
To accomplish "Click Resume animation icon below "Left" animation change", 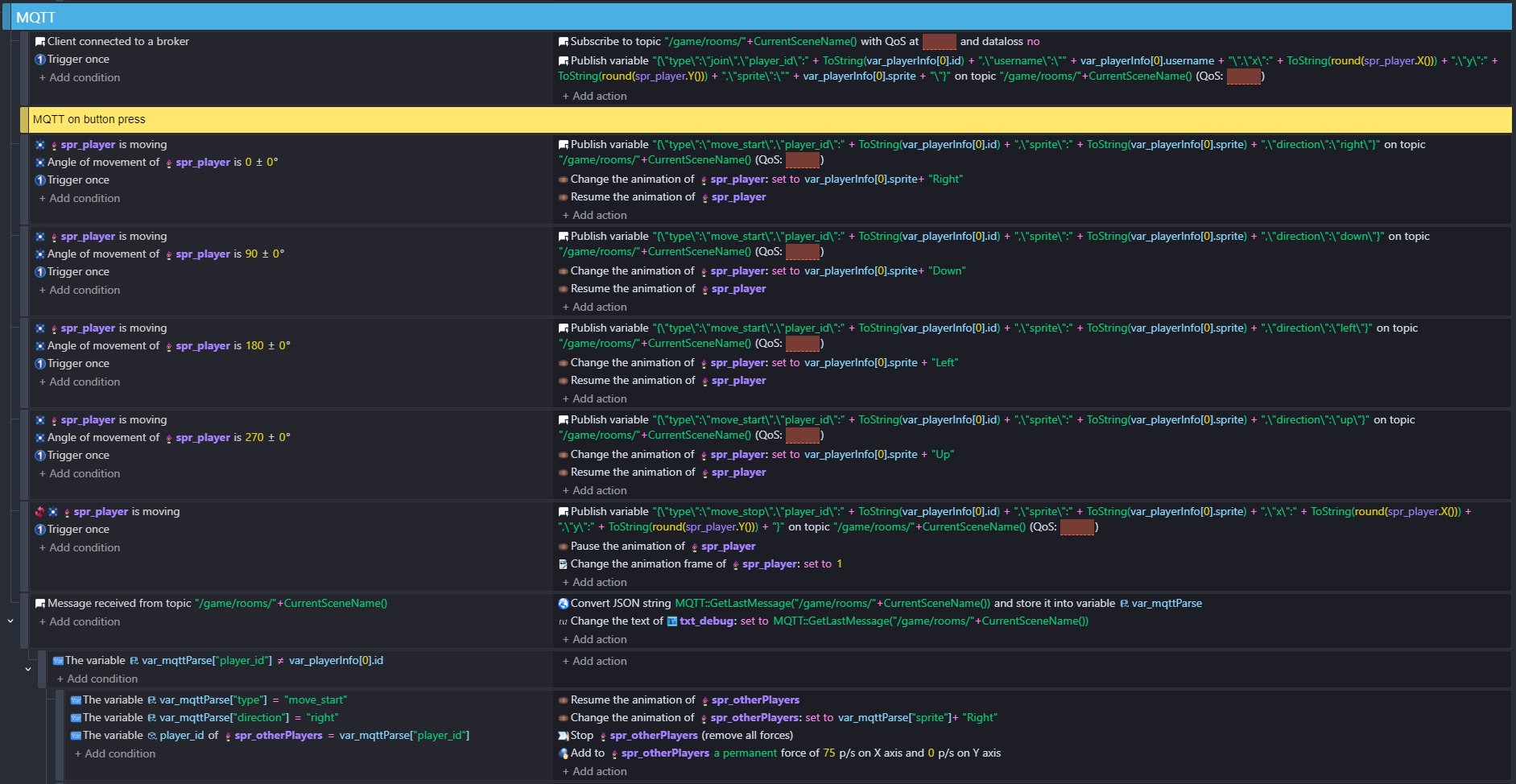I will [x=564, y=381].
